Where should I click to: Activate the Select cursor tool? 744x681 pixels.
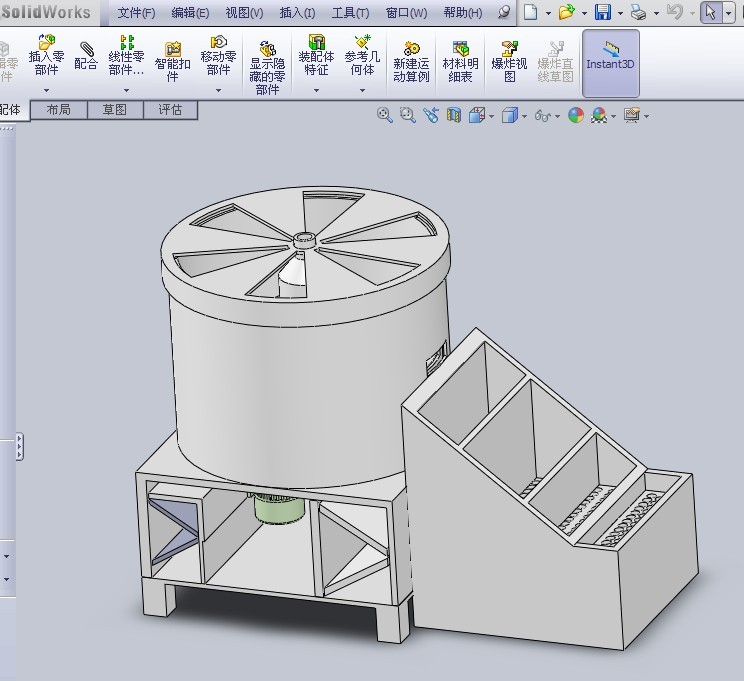pos(711,12)
